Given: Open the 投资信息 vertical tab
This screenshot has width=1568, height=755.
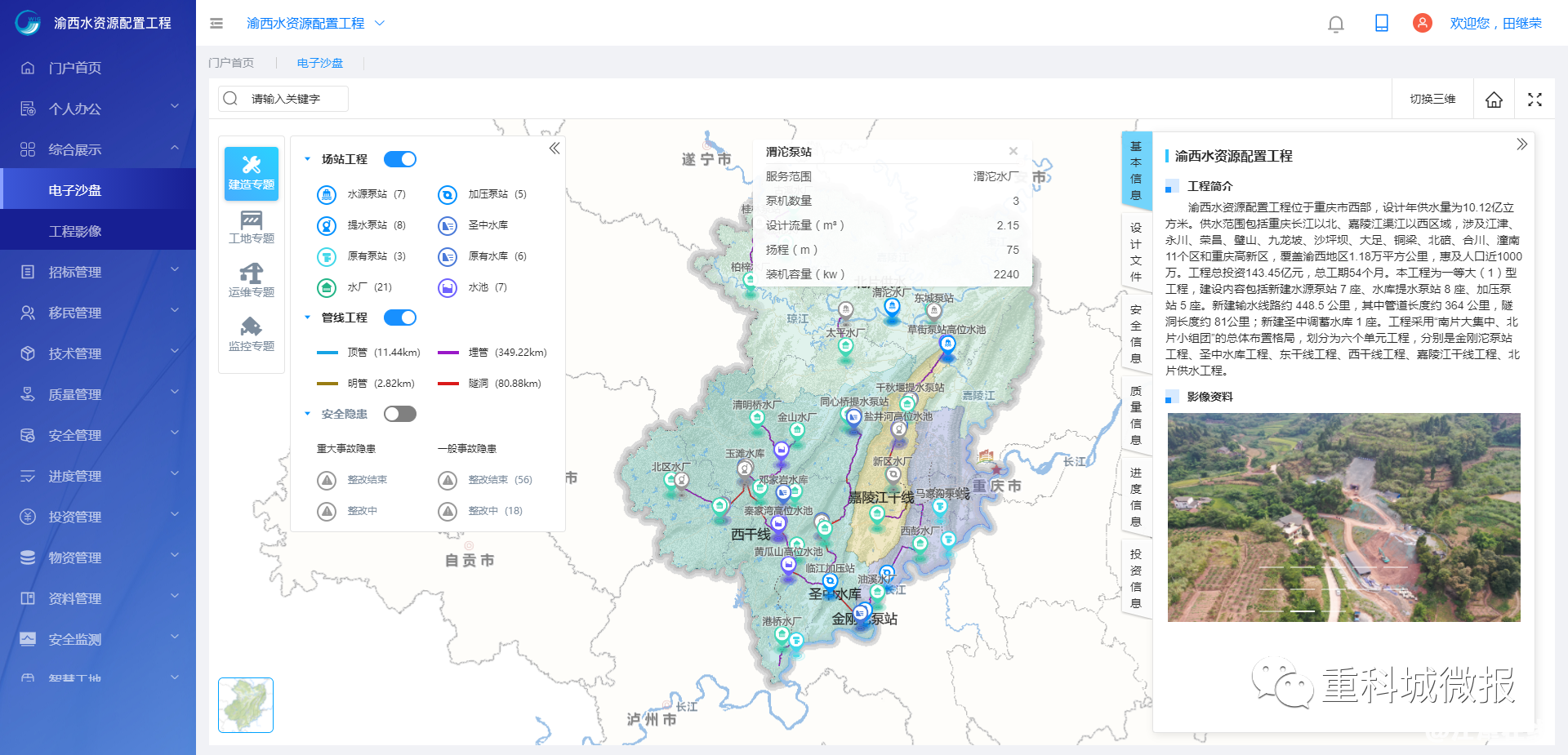Looking at the screenshot, I should tap(1136, 579).
